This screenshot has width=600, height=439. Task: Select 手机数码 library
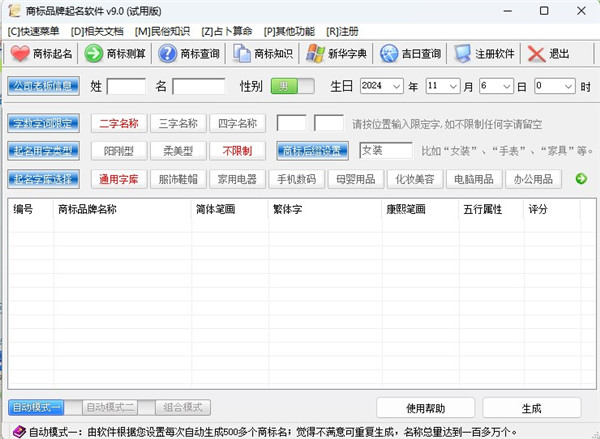[297, 179]
